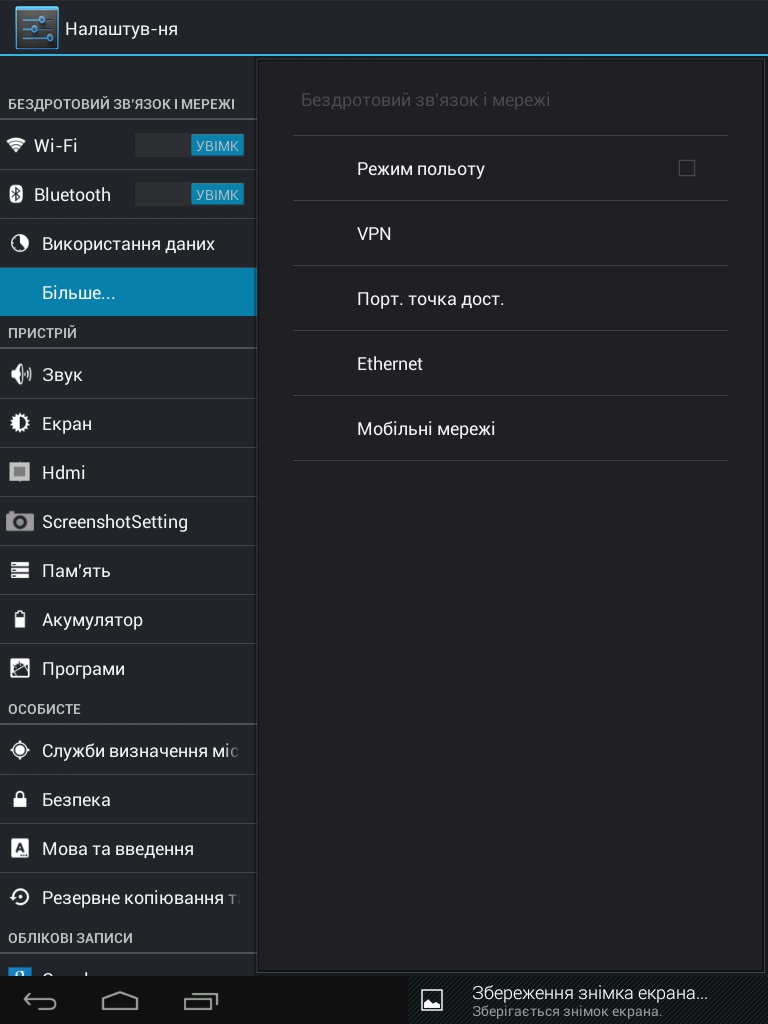This screenshot has width=768, height=1024.
Task: Select the Більше... menu item
Action: 127,292
